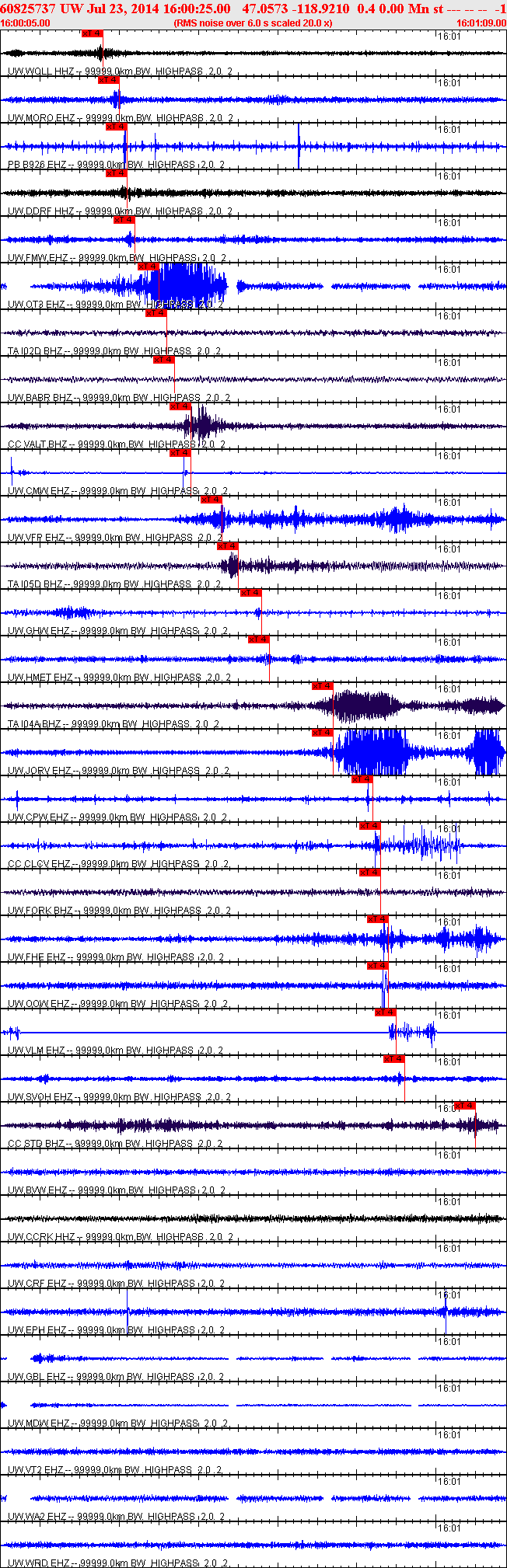The width and height of the screenshot is (507, 1568).
Task: Click the red pick flag on UW.OOW trace
Action: (377, 966)
